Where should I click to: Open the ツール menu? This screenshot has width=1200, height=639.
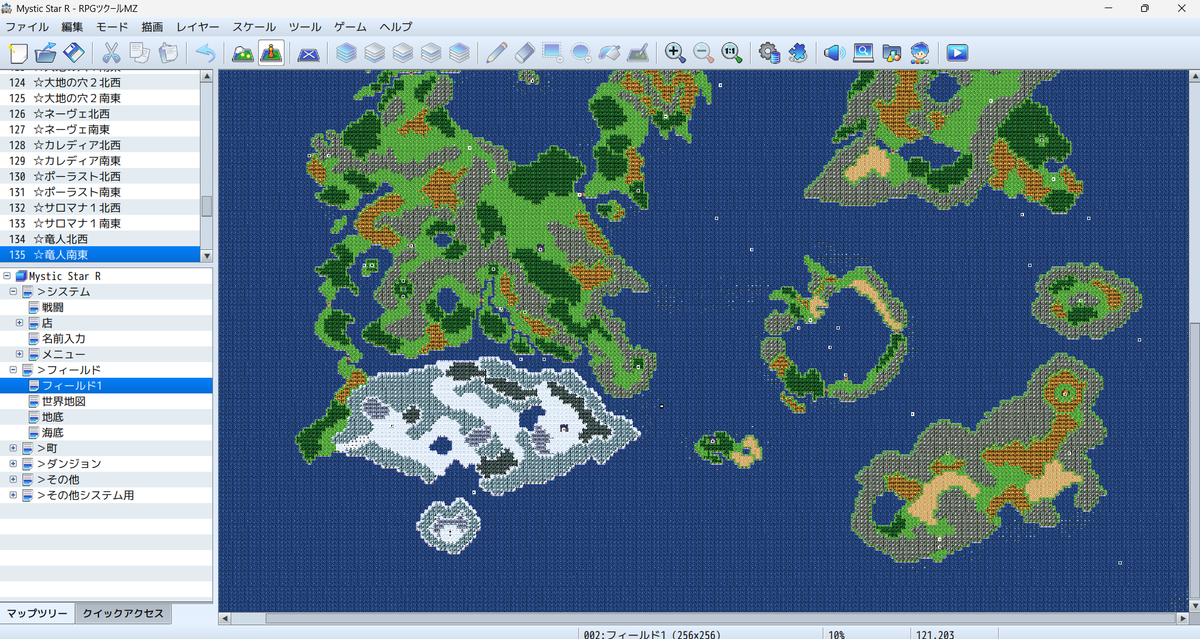(305, 27)
